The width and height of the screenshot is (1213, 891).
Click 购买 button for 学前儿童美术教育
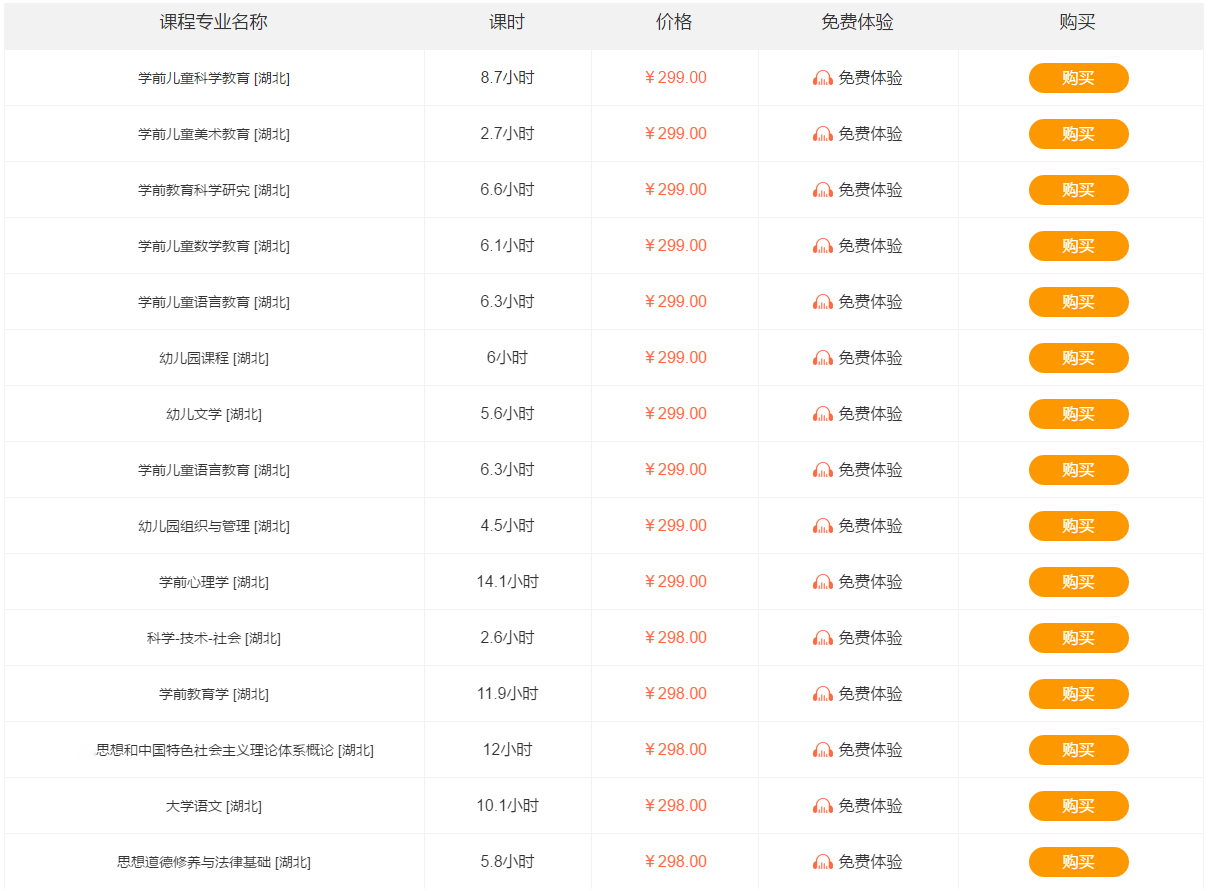click(1078, 134)
